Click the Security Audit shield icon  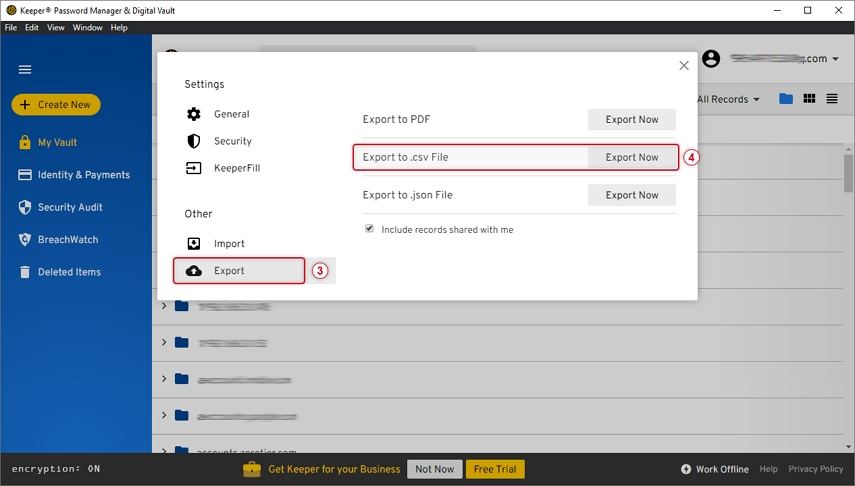click(25, 207)
